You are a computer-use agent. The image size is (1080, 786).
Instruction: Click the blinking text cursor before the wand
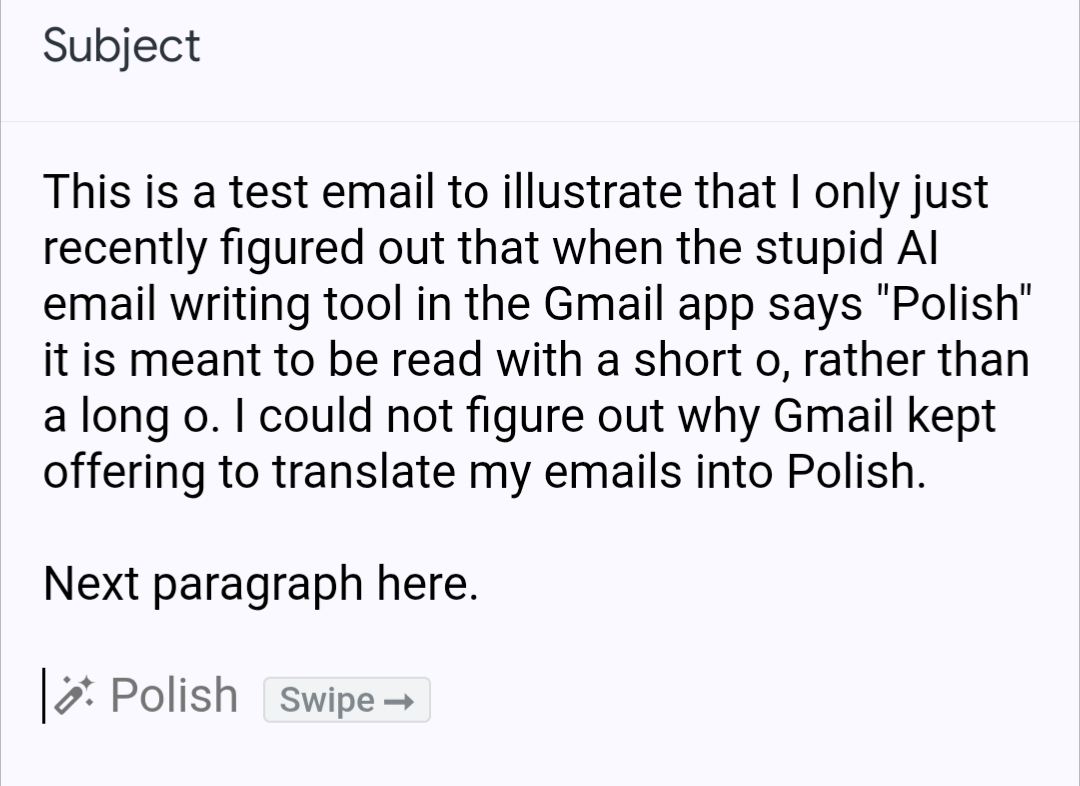coord(45,696)
